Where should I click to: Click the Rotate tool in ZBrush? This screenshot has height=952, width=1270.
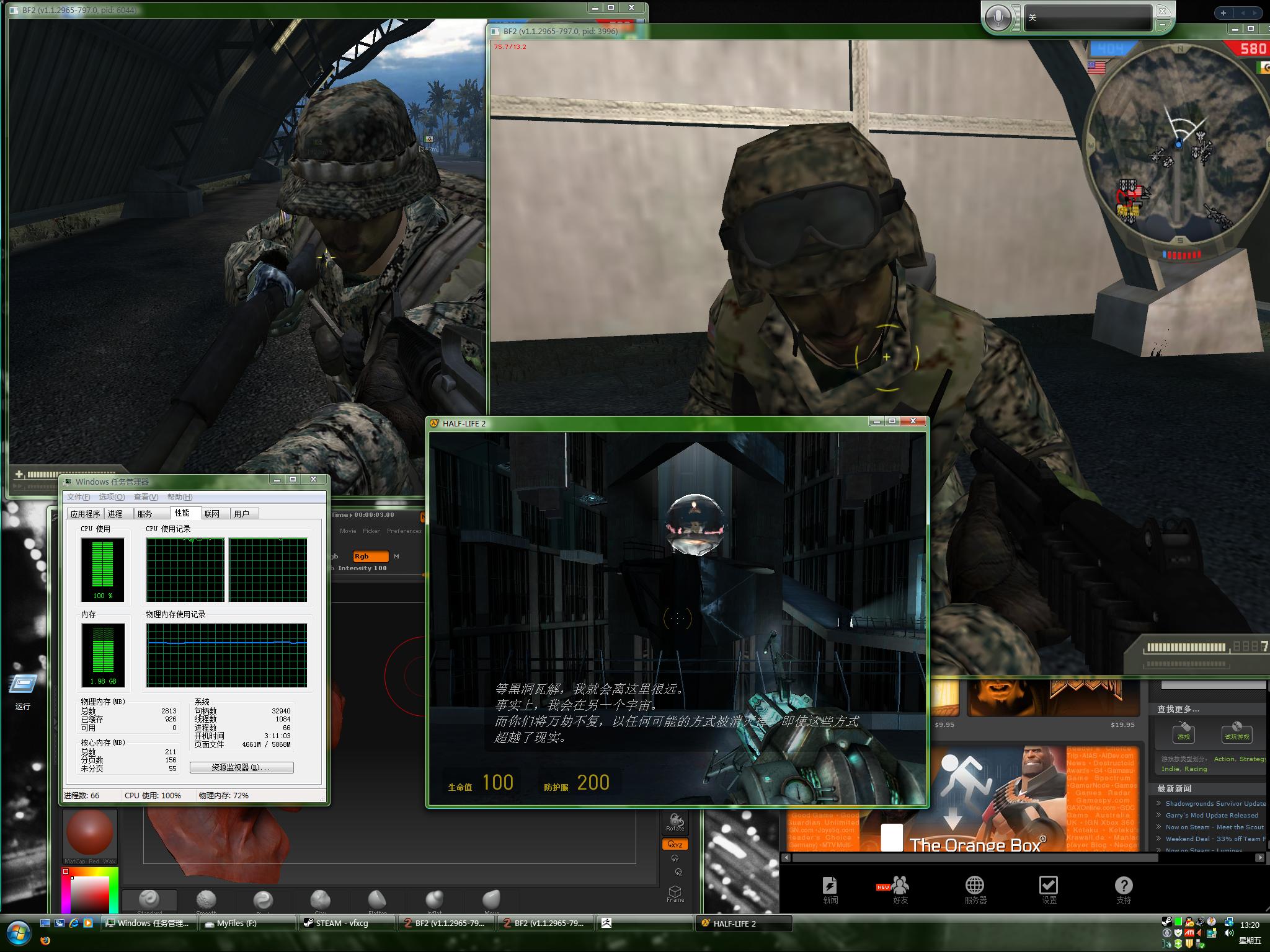[675, 822]
